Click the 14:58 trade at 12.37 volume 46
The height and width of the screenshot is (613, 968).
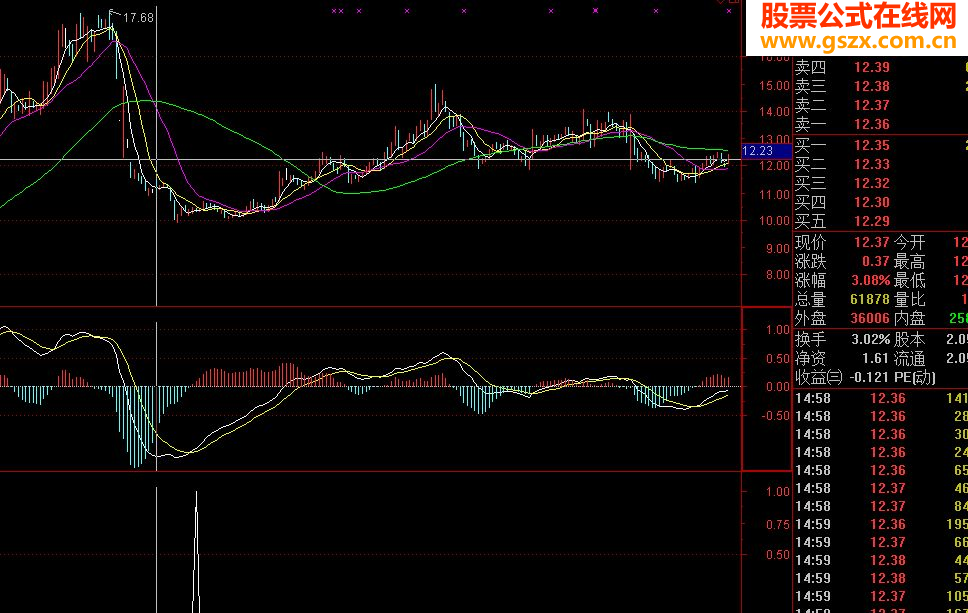click(x=881, y=488)
